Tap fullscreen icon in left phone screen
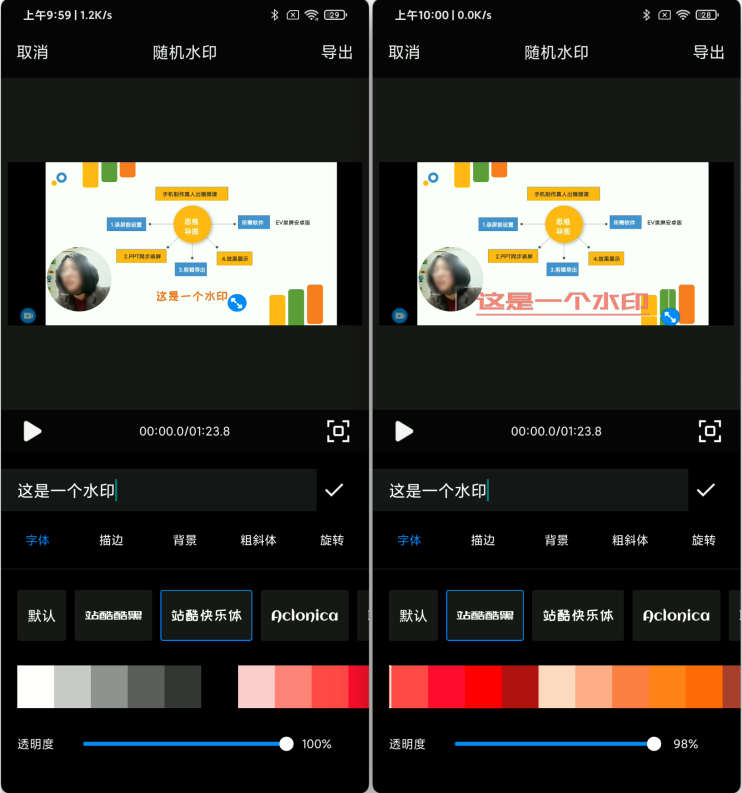Image resolution: width=742 pixels, height=793 pixels. click(x=338, y=431)
